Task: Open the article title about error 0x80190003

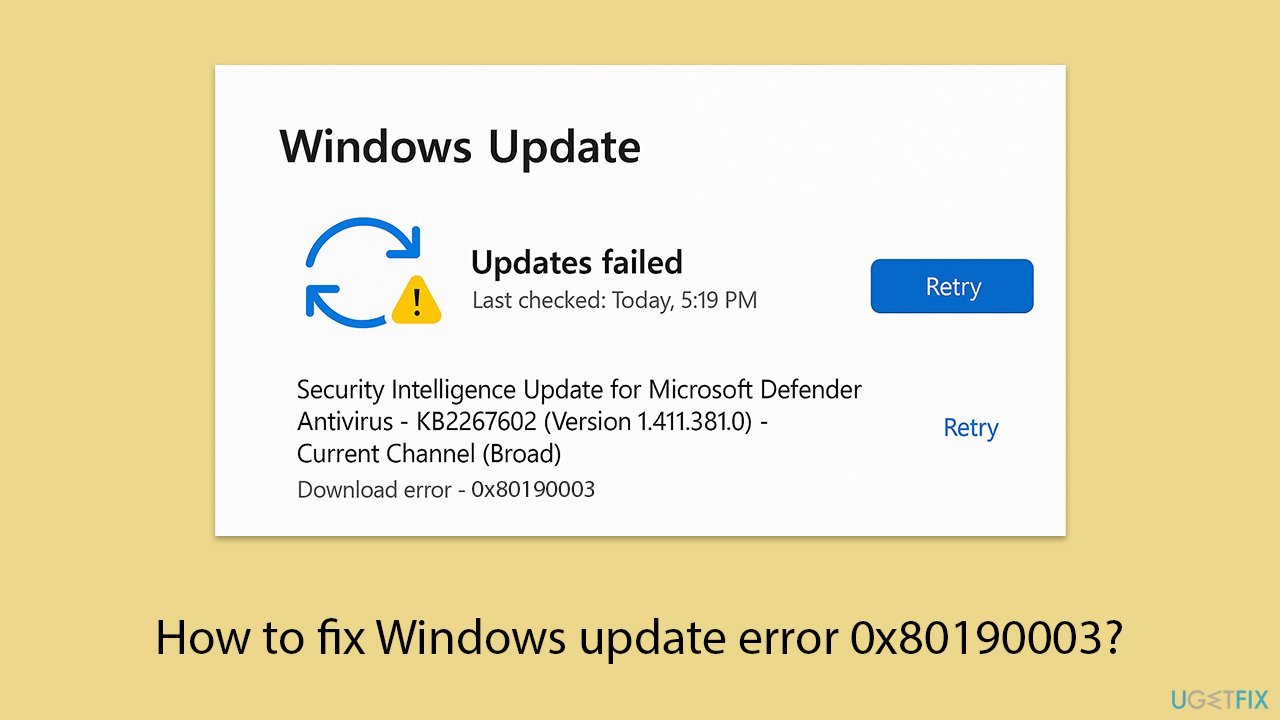Action: [x=640, y=637]
